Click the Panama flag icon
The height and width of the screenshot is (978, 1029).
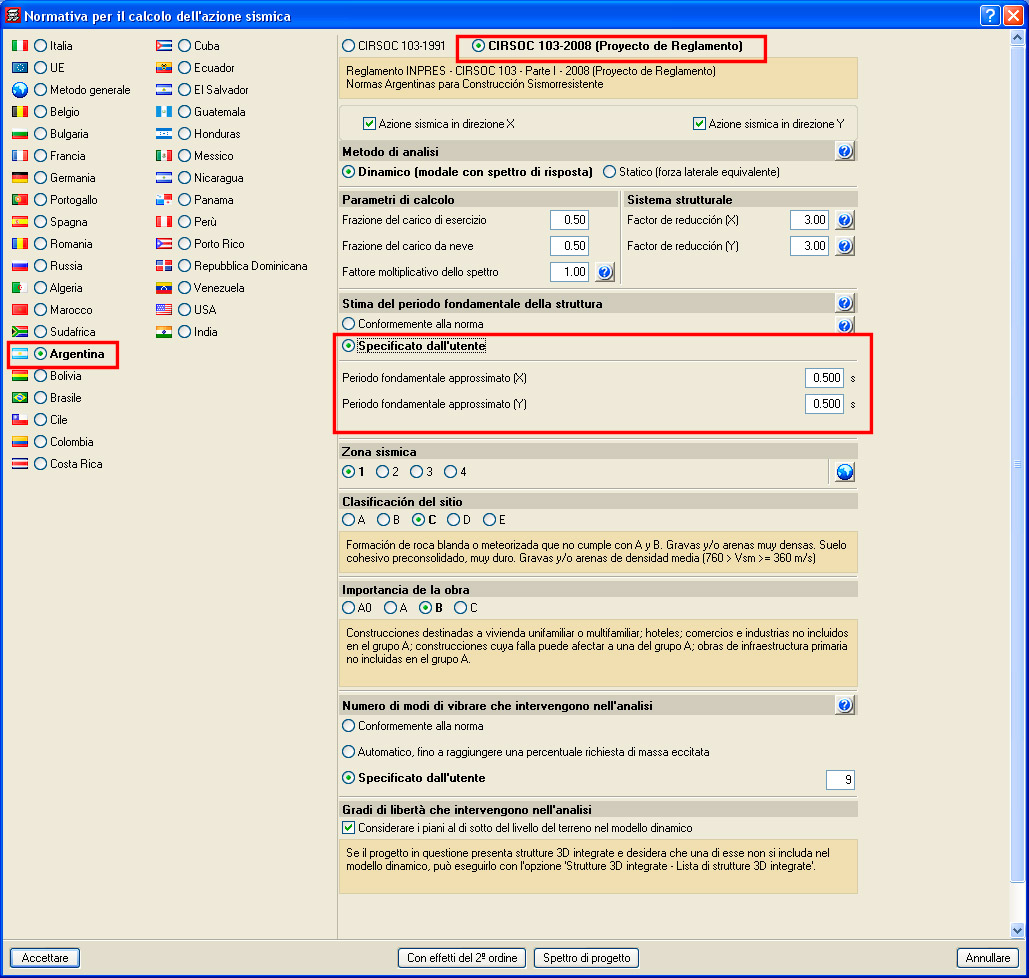pos(163,200)
